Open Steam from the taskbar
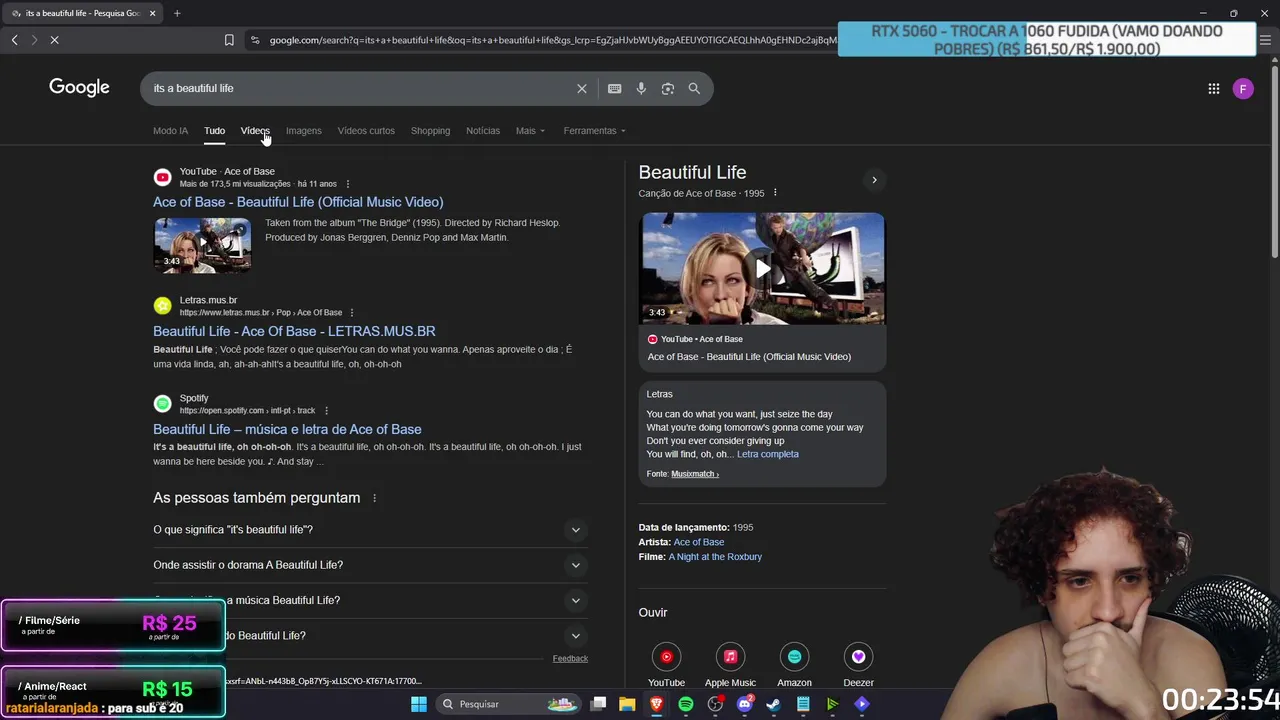Screen dimensions: 1280x720 point(773,704)
